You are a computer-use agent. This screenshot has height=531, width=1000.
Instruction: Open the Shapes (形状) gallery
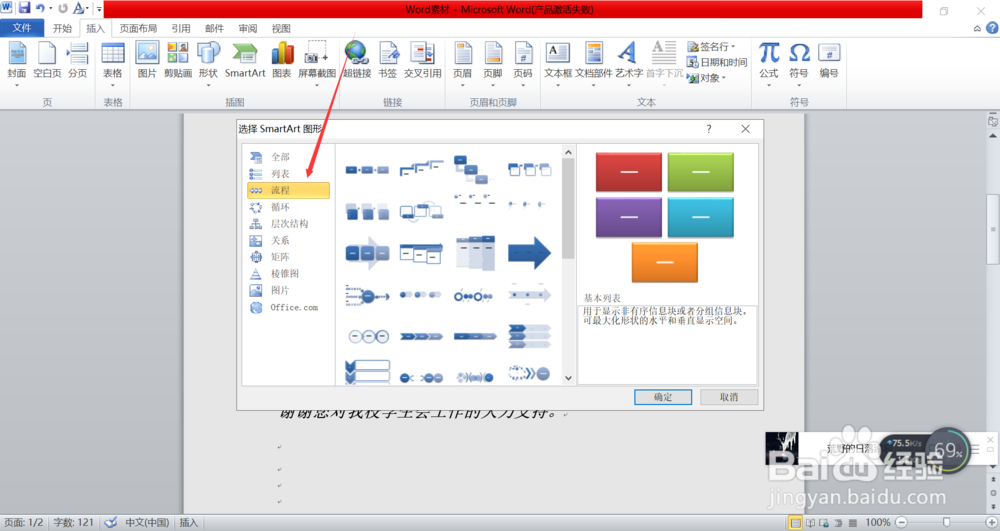pyautogui.click(x=208, y=61)
